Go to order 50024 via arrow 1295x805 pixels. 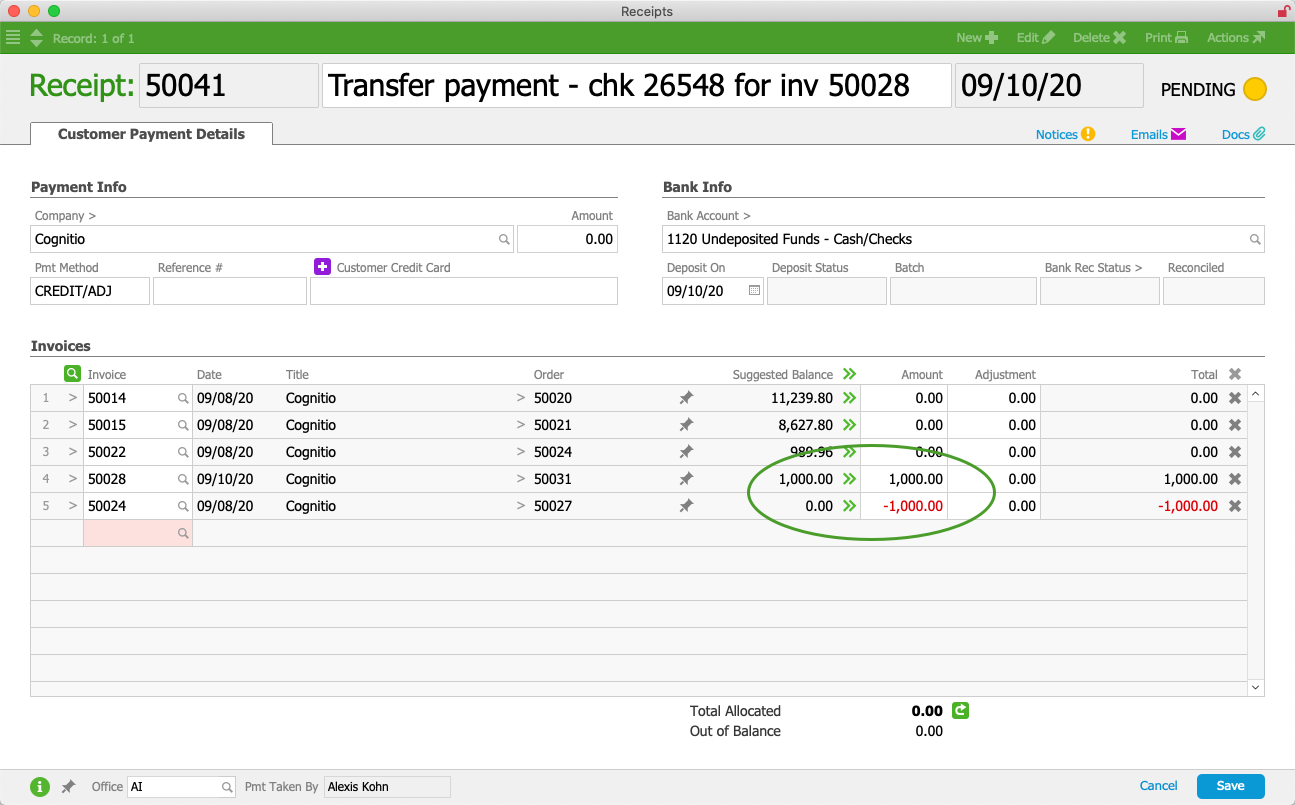coord(520,452)
